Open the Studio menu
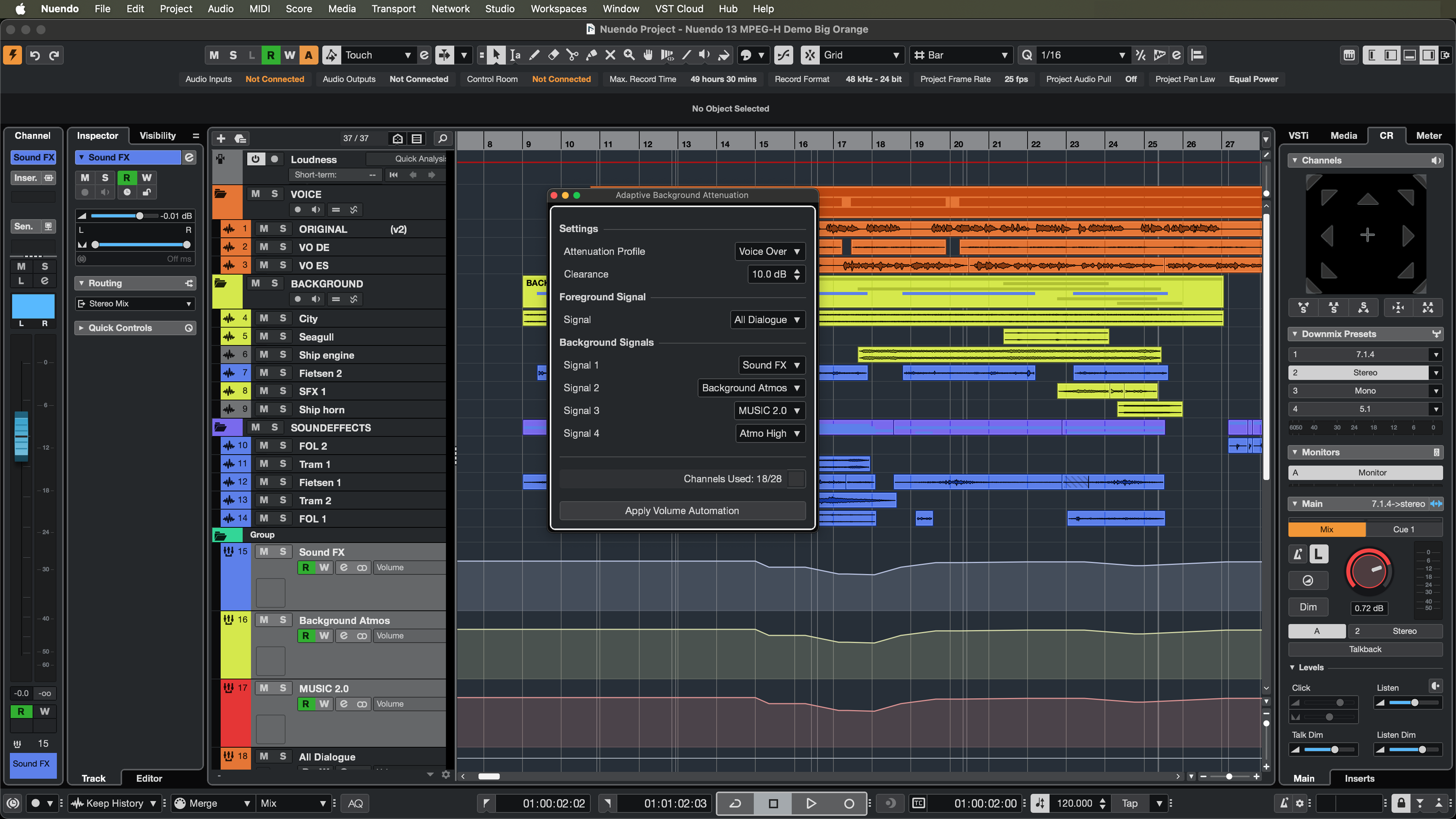 pos(500,8)
